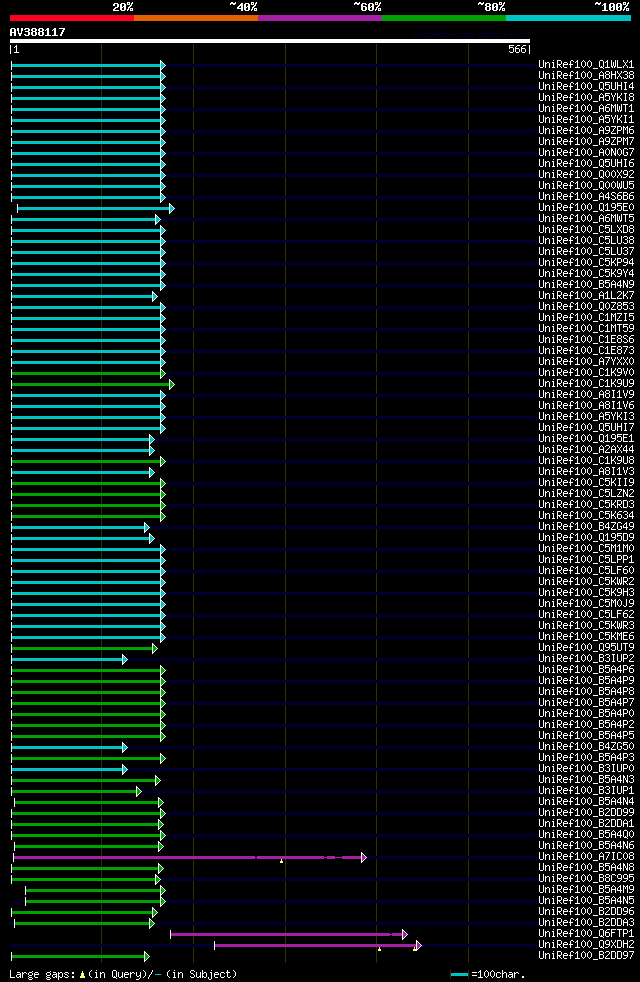
Task: Select hit label UniRef100_B2DD99
Action: coord(586,812)
